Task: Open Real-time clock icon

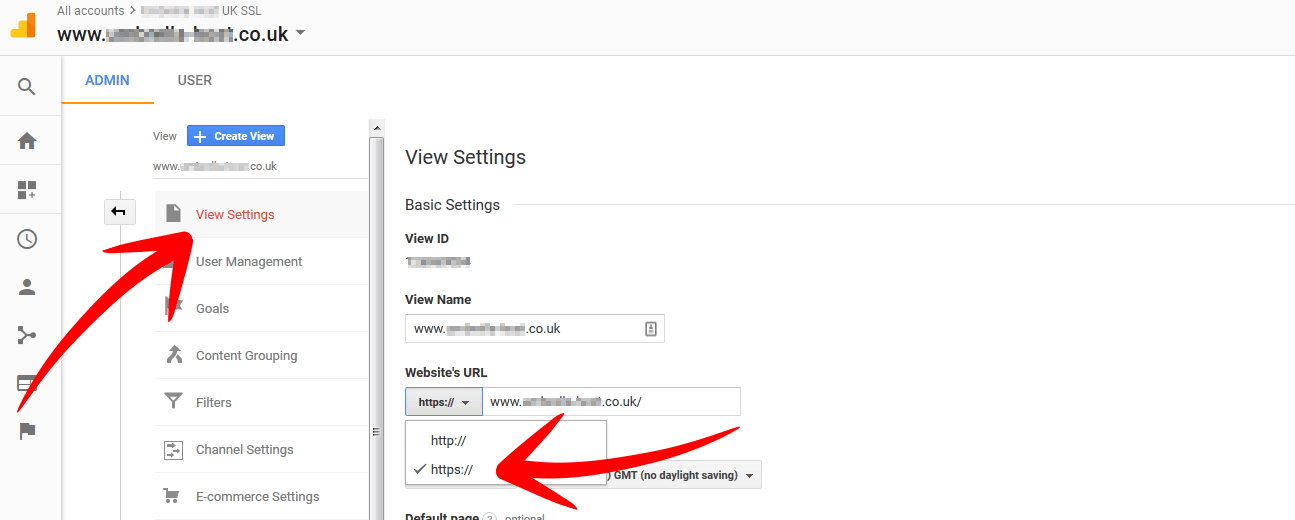Action: [27, 239]
